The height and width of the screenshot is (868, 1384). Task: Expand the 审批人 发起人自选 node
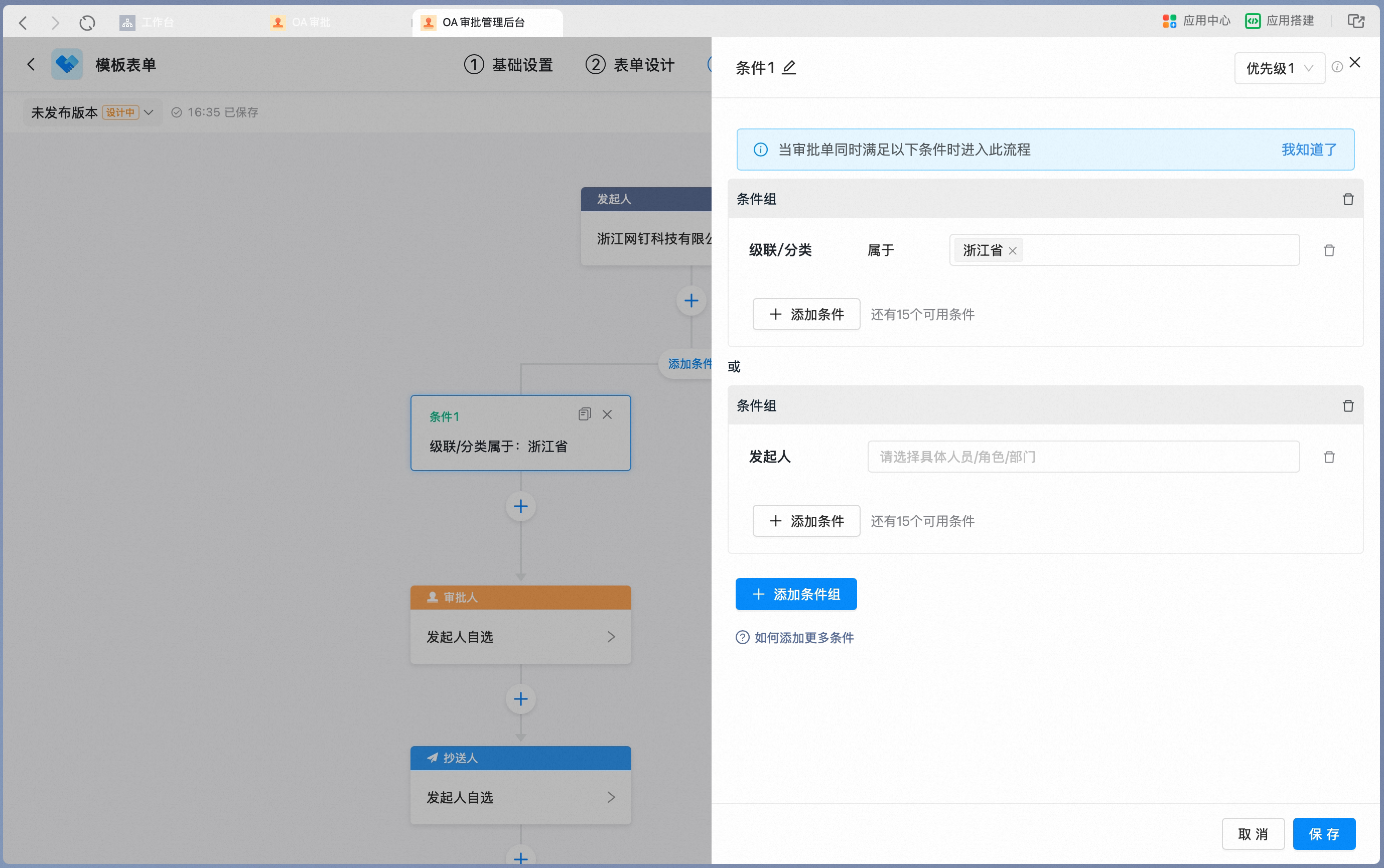coord(521,637)
